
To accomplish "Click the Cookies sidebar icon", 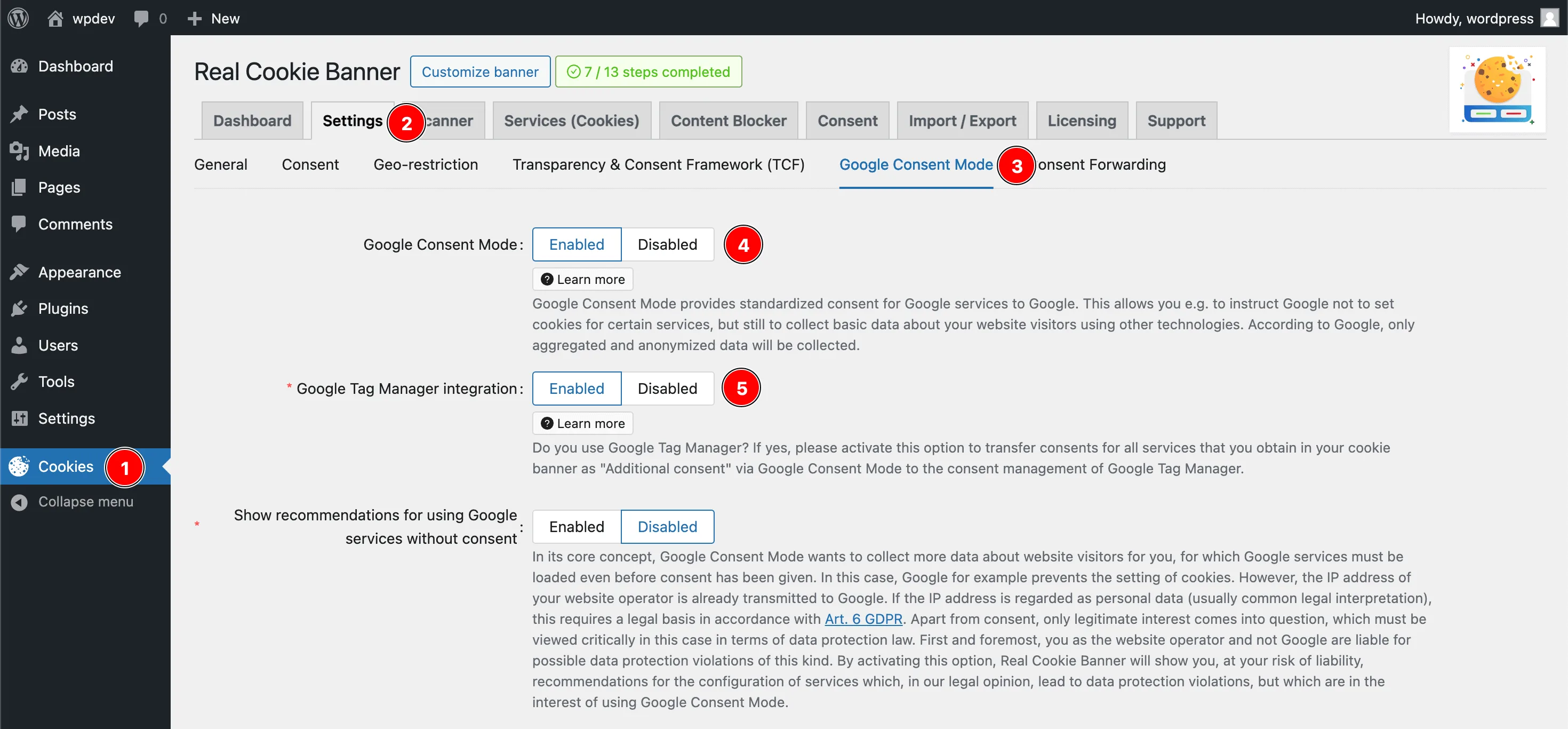I will [19, 466].
